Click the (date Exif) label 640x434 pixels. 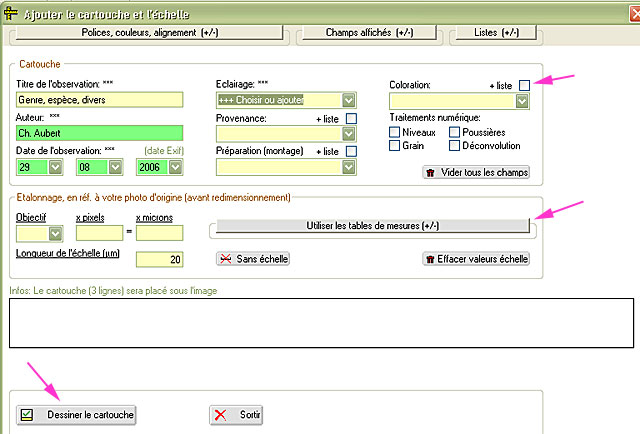[164, 151]
